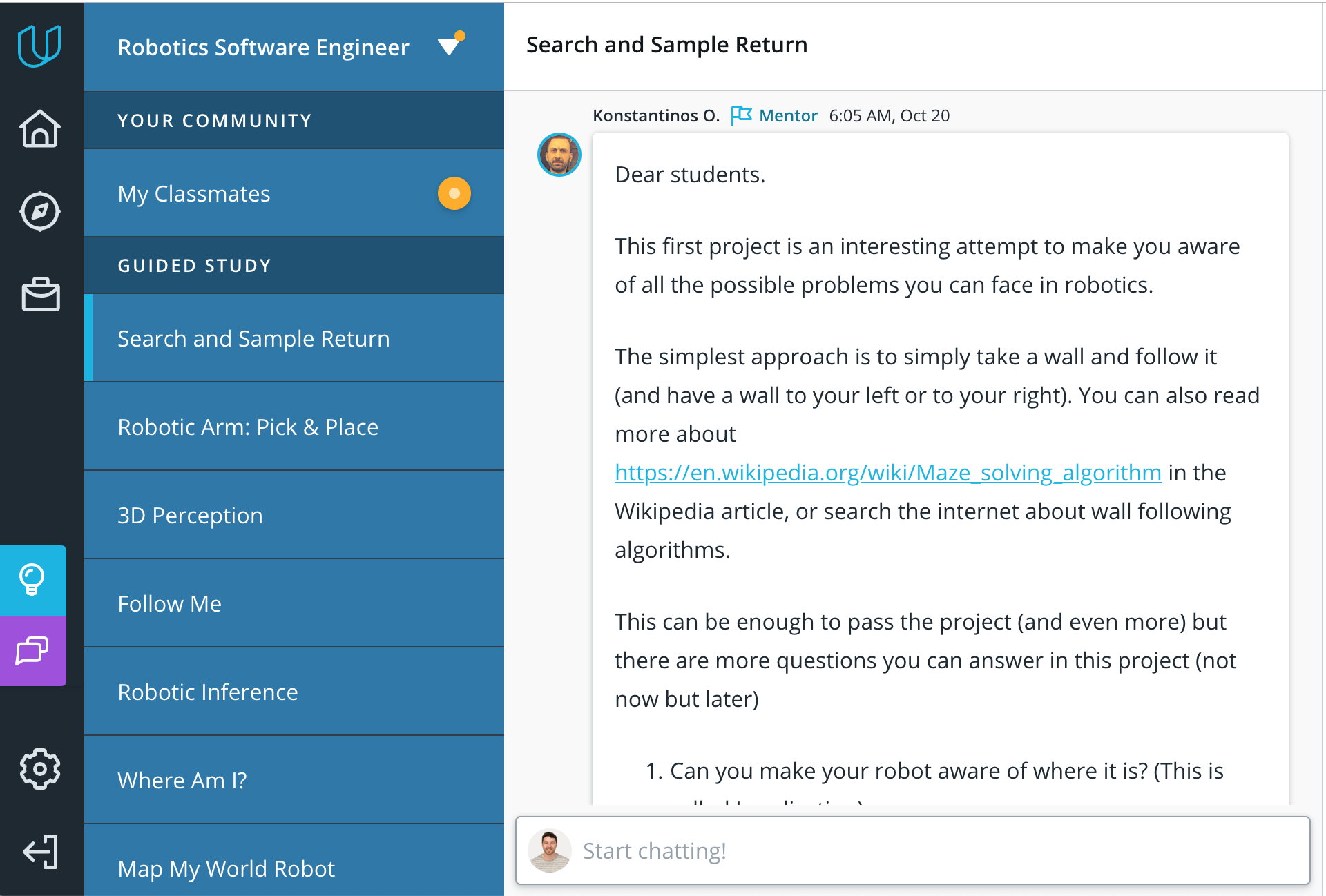Click the Udacity logo icon
Image resolution: width=1326 pixels, height=896 pixels.
click(39, 46)
